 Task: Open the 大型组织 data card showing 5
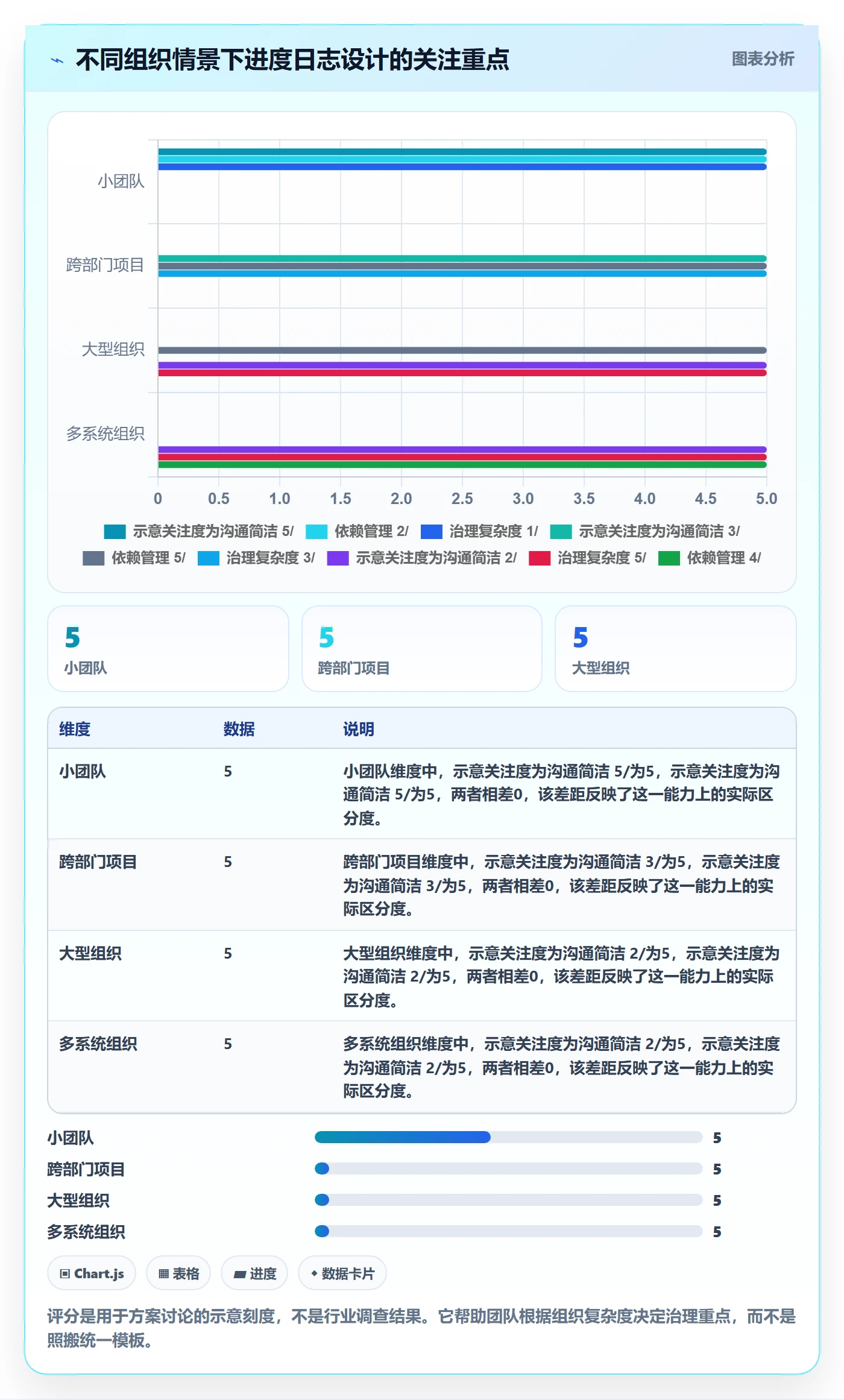click(676, 649)
